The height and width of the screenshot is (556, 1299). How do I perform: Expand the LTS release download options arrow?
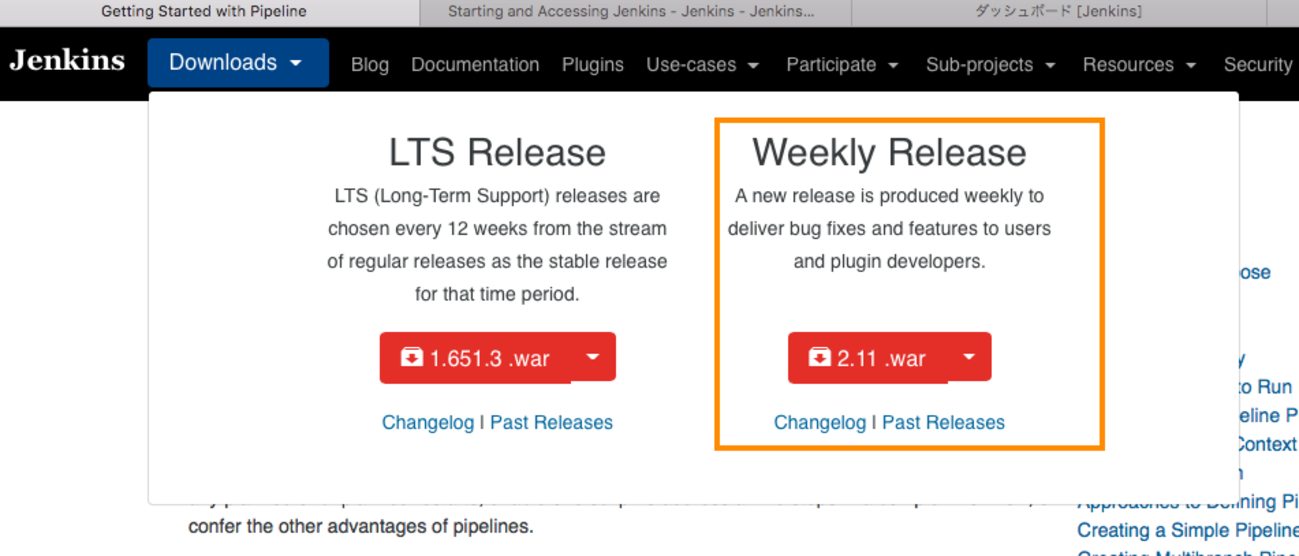pyautogui.click(x=593, y=357)
